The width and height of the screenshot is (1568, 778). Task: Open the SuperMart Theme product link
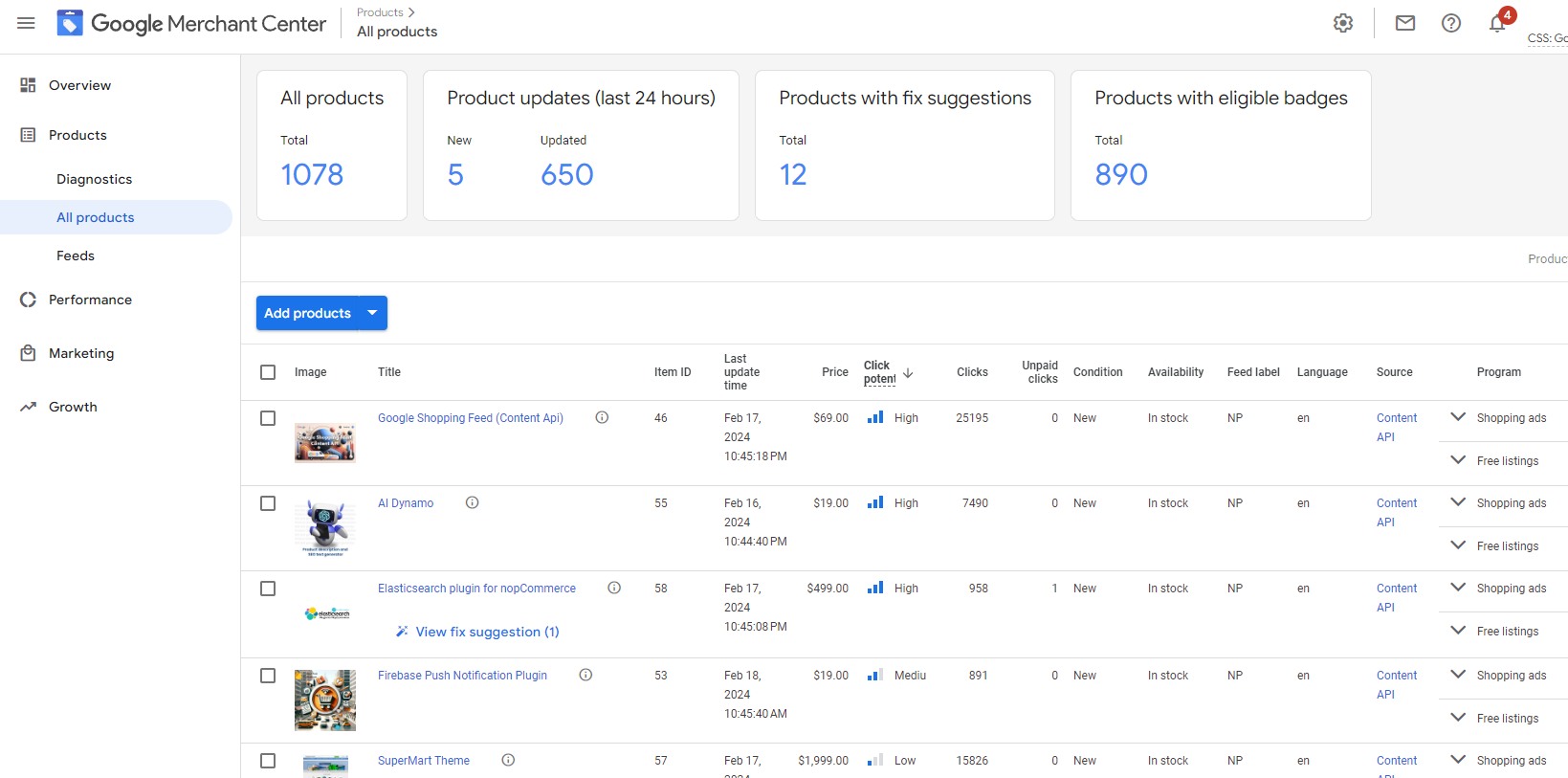click(424, 761)
